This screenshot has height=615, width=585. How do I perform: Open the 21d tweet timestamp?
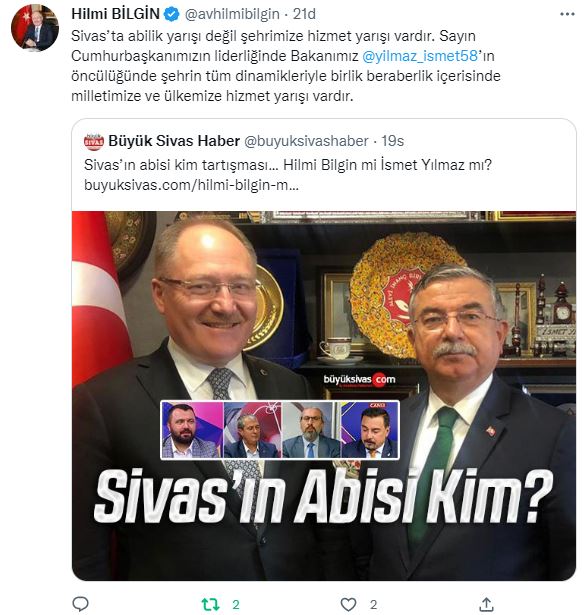point(304,14)
